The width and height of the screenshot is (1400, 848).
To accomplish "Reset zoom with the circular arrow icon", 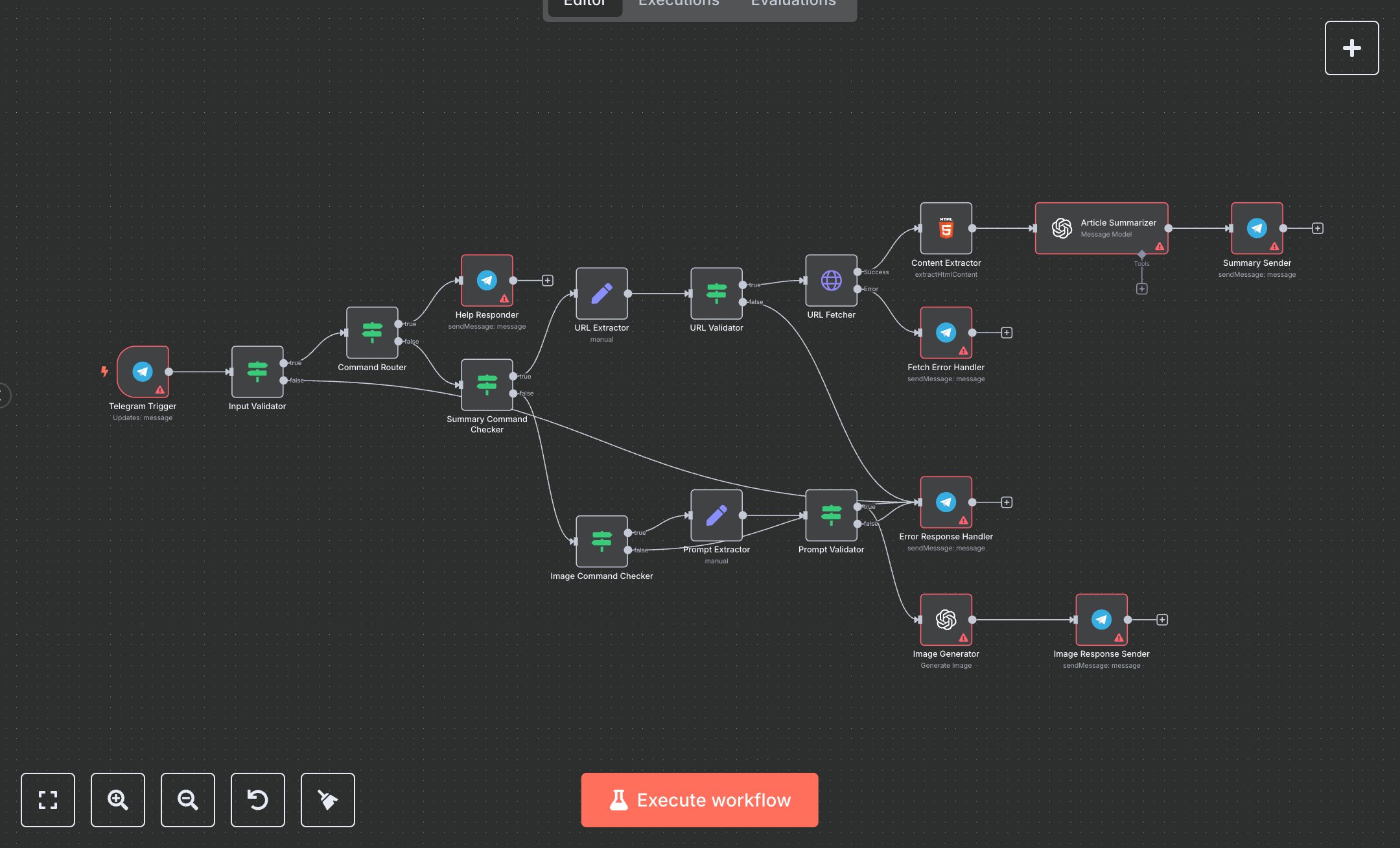I will [258, 800].
